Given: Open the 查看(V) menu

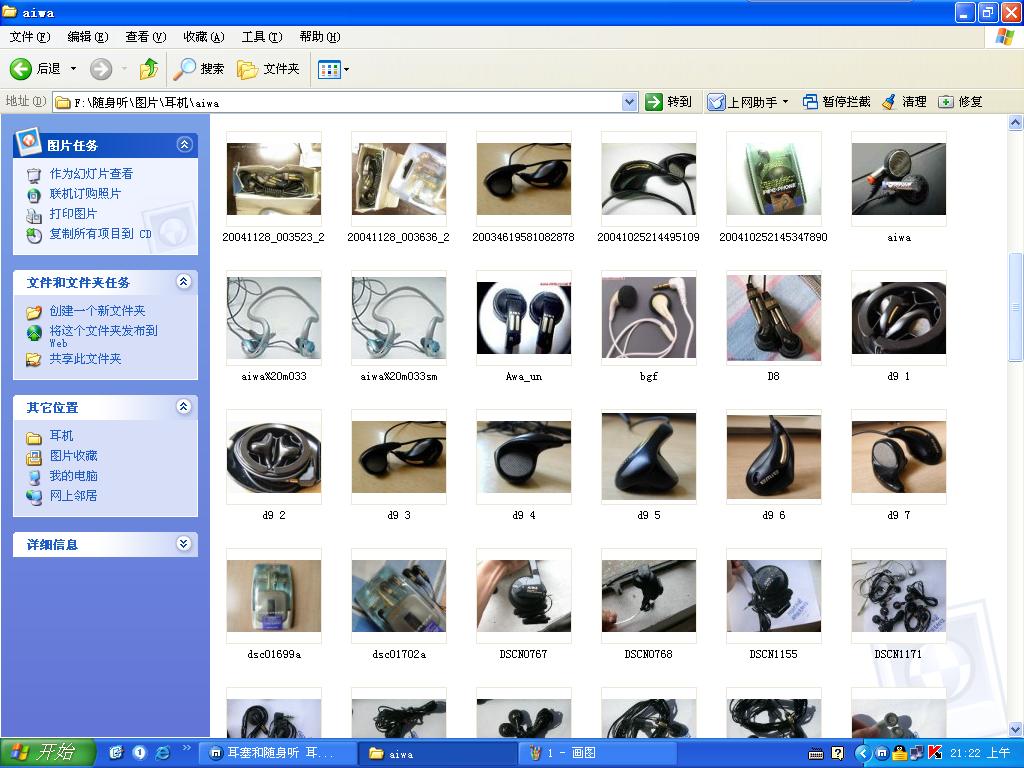Looking at the screenshot, I should tap(146, 37).
